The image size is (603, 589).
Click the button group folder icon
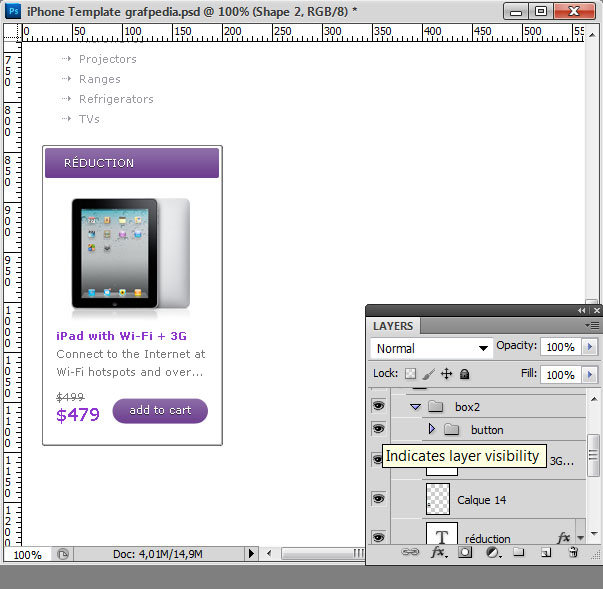click(451, 429)
